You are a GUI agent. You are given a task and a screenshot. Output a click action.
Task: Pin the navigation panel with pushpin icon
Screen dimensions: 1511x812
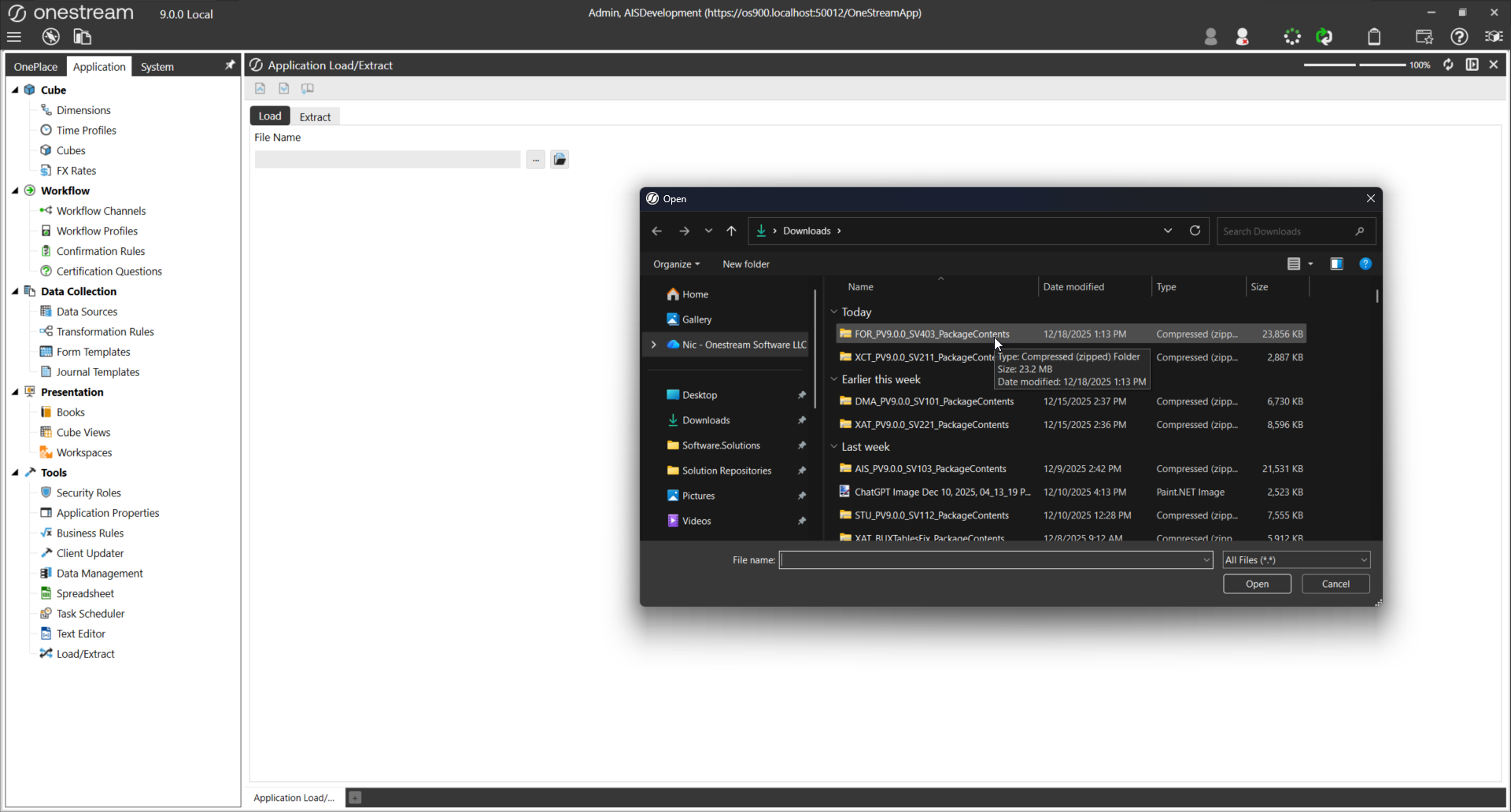[x=230, y=65]
